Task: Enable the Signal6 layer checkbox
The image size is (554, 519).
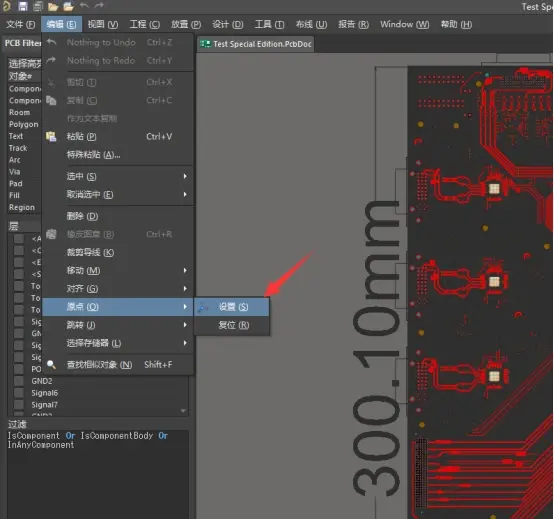Action: [18, 393]
